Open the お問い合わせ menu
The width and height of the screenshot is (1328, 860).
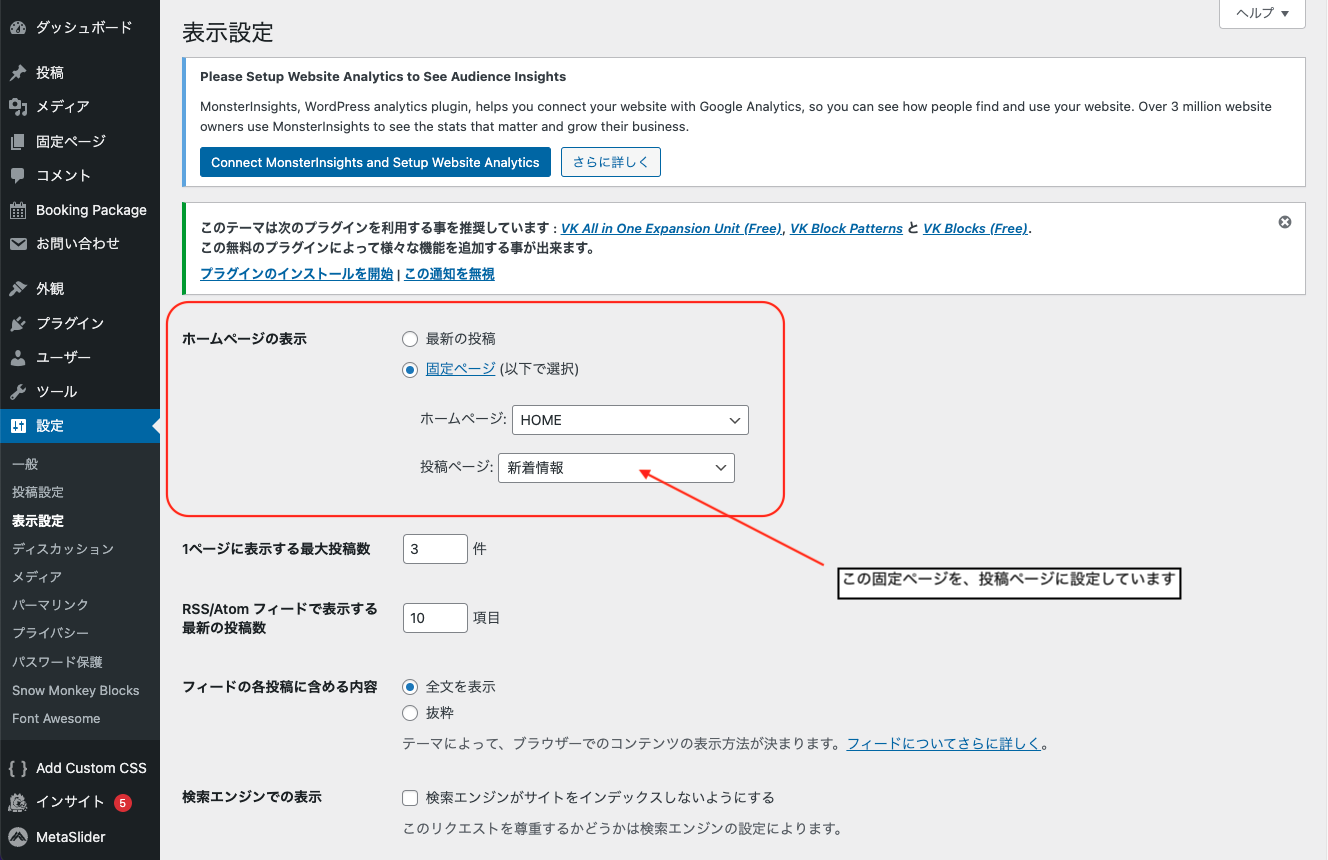click(x=80, y=244)
